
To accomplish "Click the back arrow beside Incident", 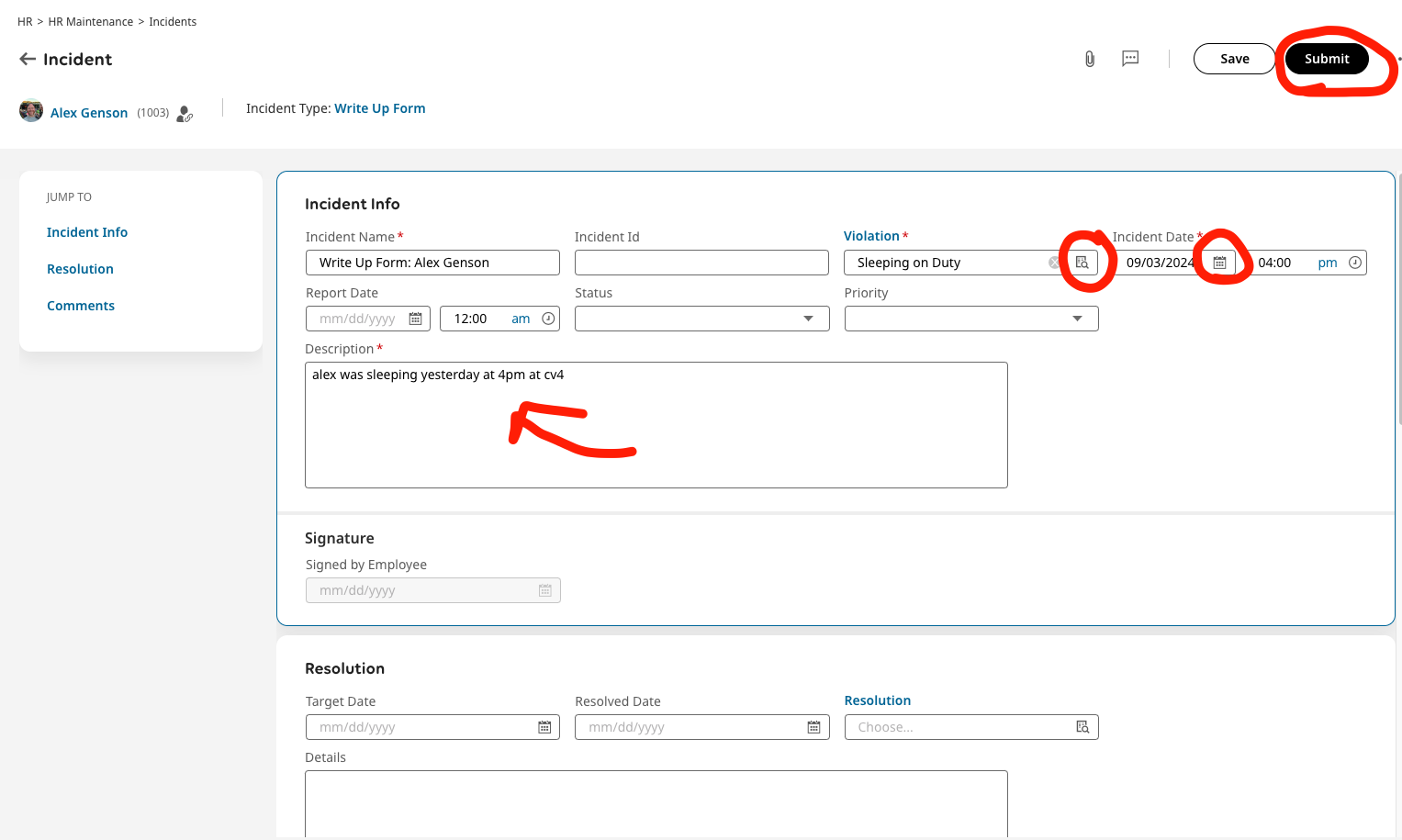I will point(28,60).
